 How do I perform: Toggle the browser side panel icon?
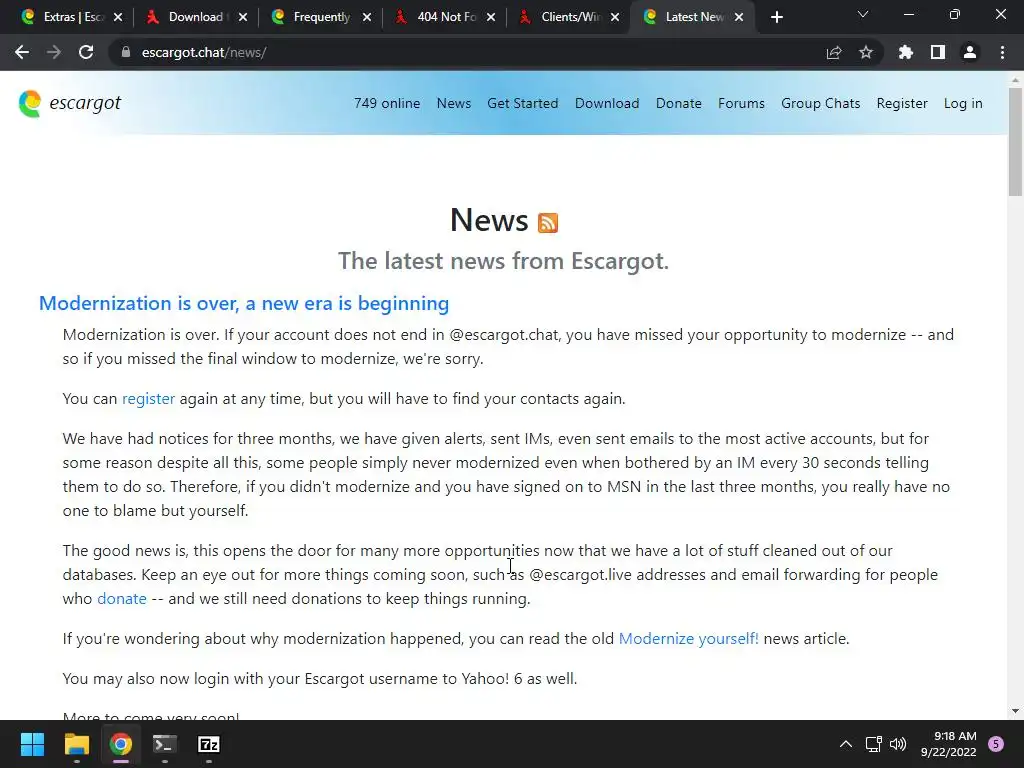coord(938,52)
